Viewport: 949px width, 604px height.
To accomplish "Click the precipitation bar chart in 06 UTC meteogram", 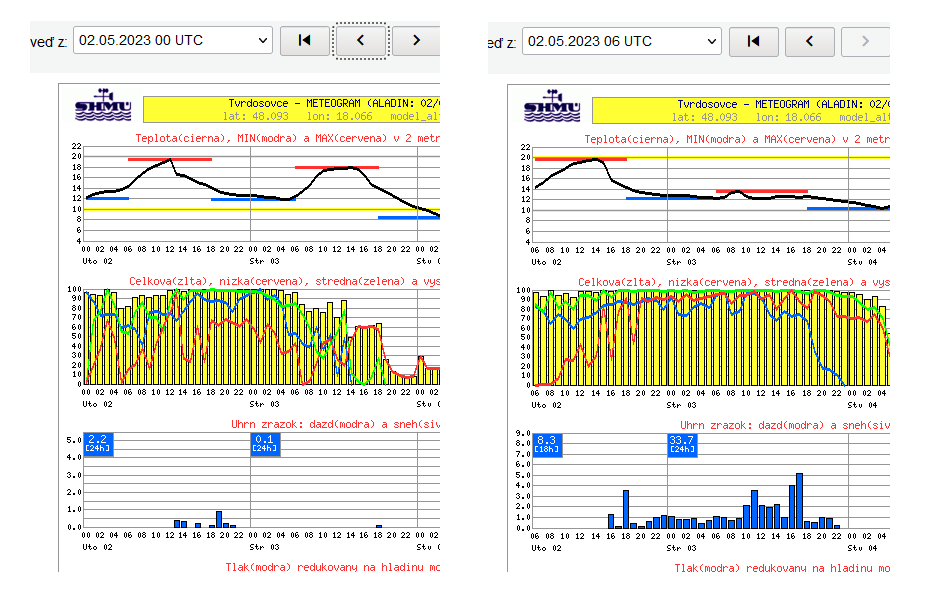I will click(x=711, y=485).
